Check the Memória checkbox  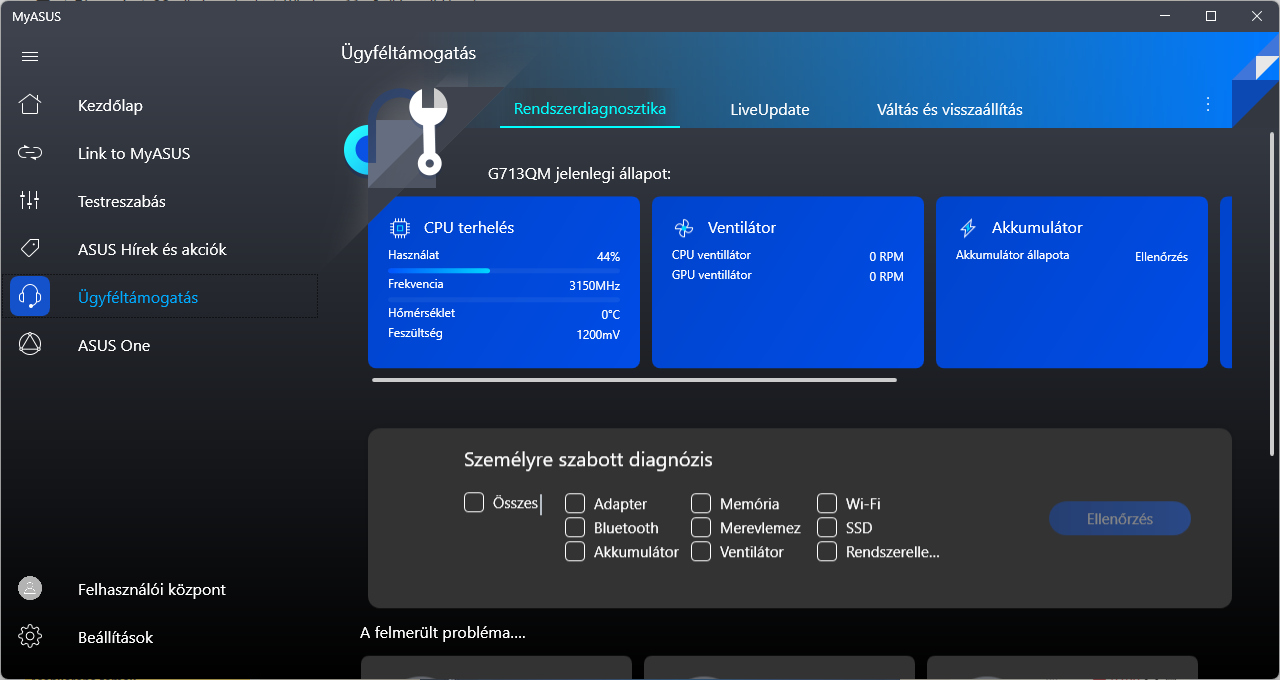[x=701, y=503]
